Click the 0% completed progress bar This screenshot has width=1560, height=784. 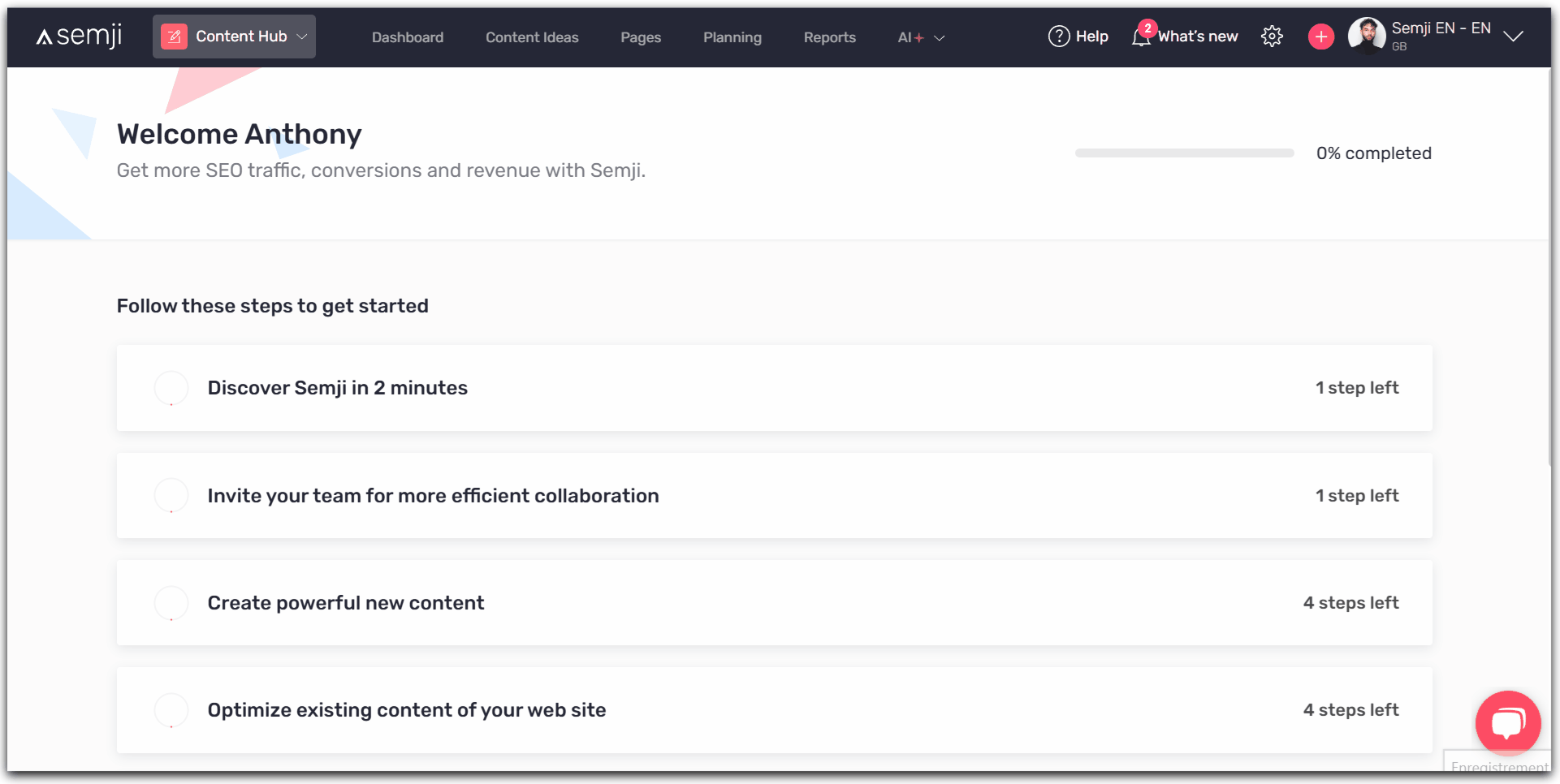click(1184, 153)
